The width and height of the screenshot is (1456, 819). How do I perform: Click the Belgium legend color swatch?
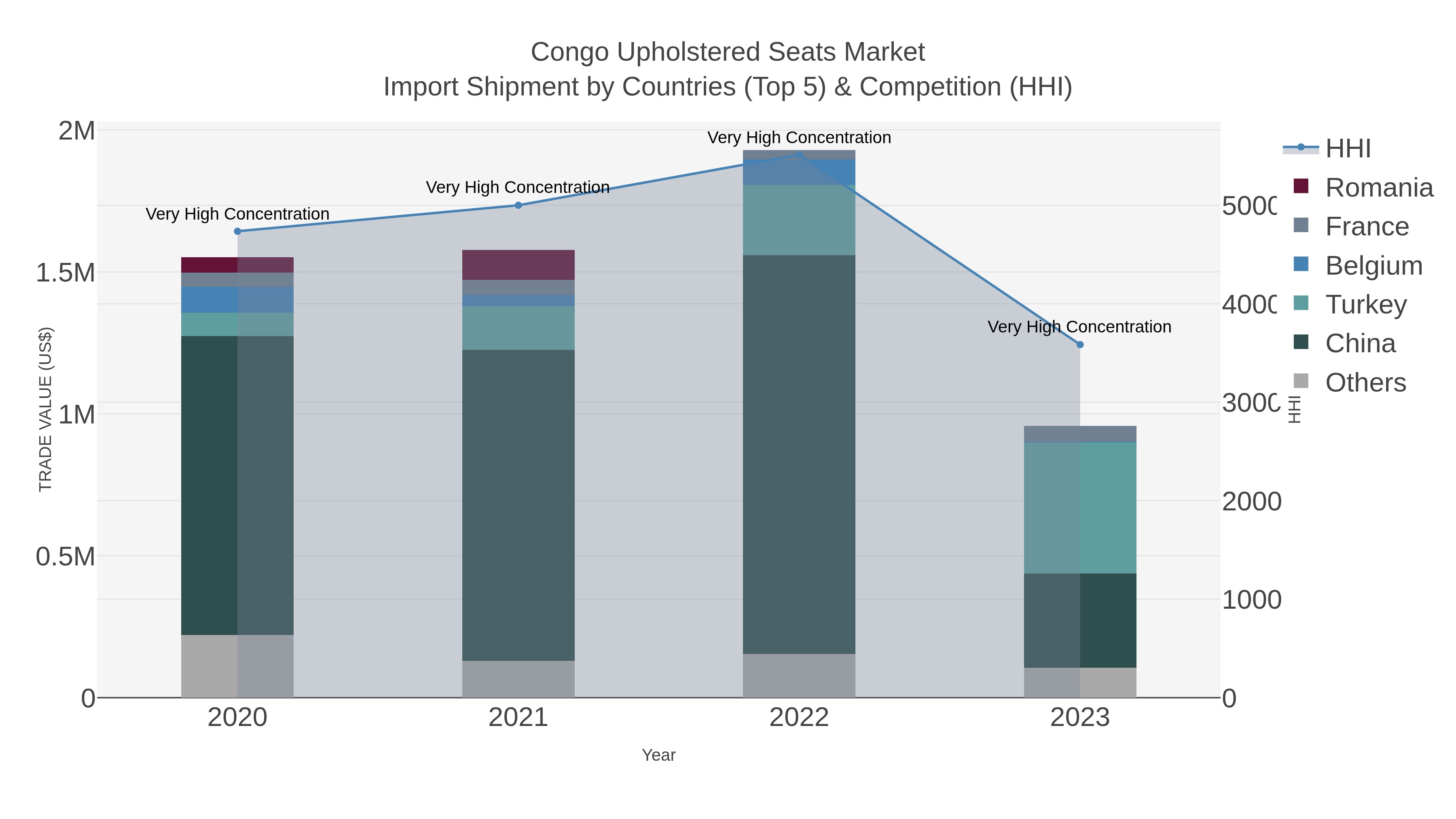click(x=1301, y=265)
